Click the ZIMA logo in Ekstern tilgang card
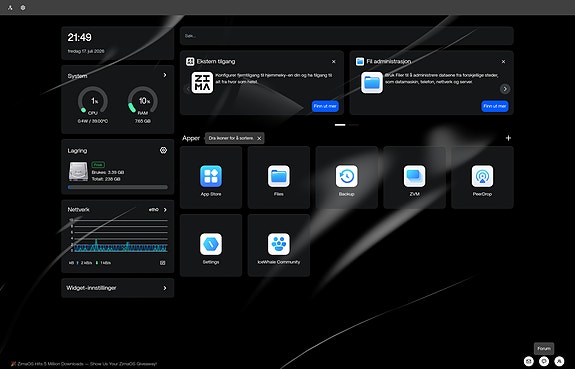This screenshot has width=575, height=369. (202, 83)
